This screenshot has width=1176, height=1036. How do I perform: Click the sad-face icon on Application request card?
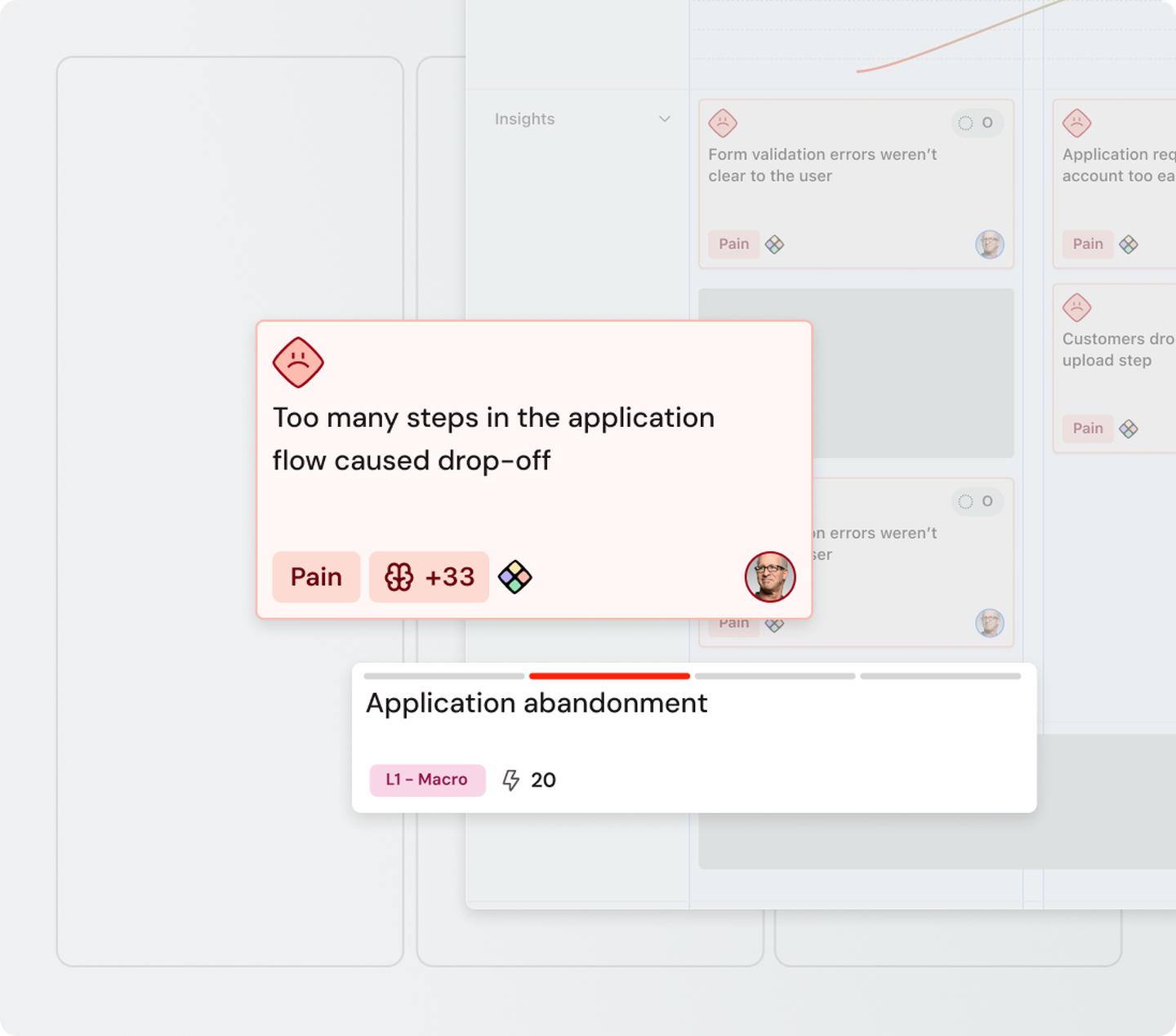coord(1076,123)
